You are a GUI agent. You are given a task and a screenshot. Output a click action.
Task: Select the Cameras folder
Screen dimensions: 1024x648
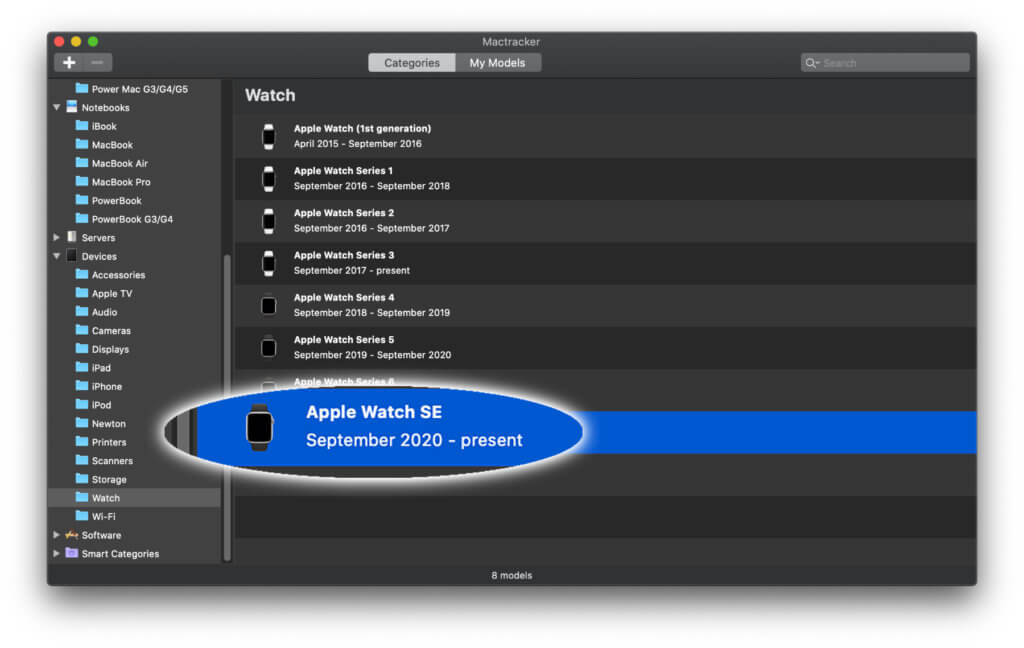pyautogui.click(x=103, y=330)
